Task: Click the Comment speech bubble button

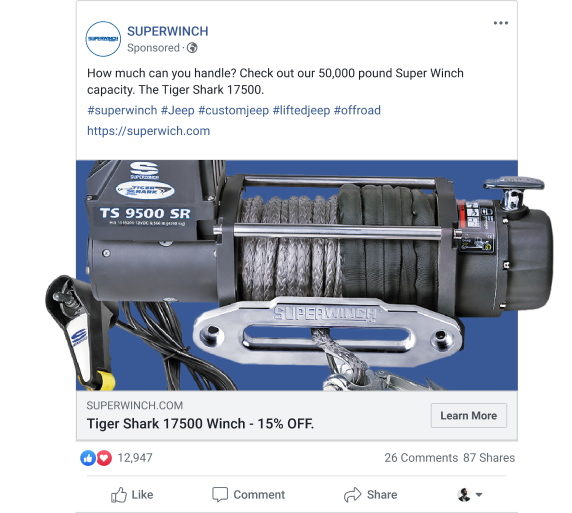Action: (248, 495)
